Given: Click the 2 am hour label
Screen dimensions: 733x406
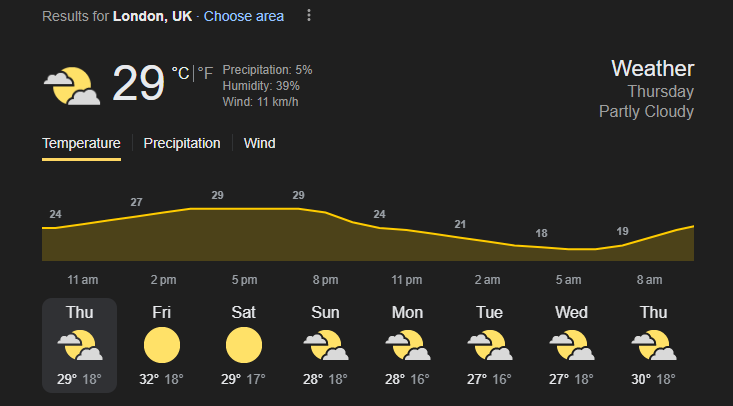Looking at the screenshot, I should click(x=488, y=280).
